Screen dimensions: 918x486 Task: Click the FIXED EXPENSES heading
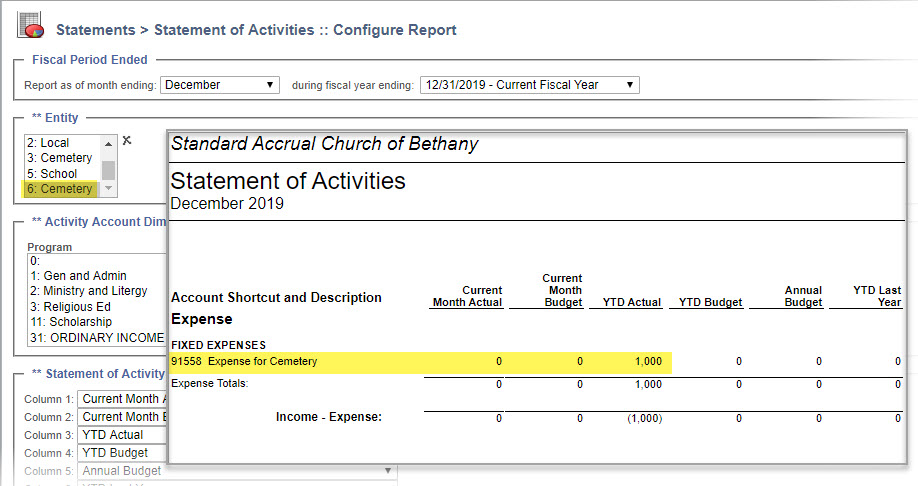[218, 345]
